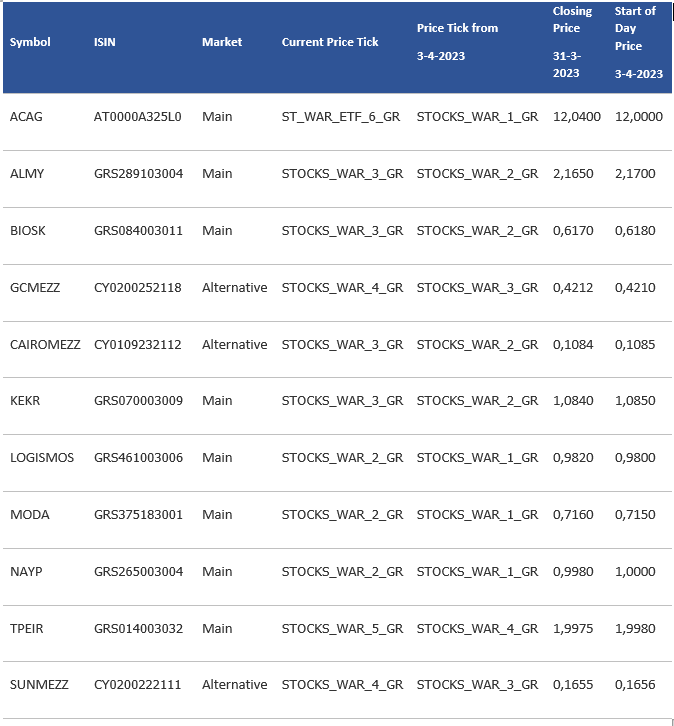Screen dimensions: 674x726
Task: Click the SUNMEZZ symbol cell
Action: coord(39,685)
